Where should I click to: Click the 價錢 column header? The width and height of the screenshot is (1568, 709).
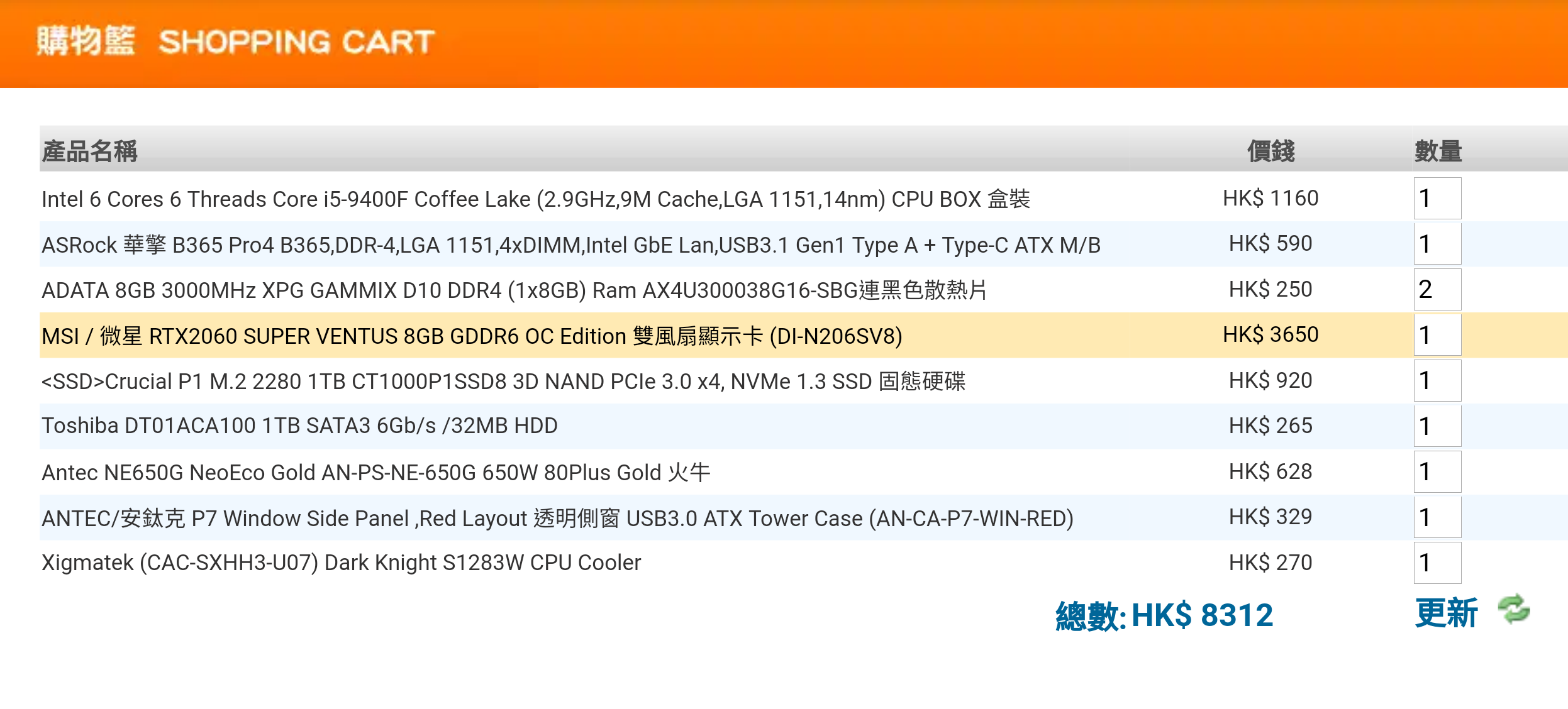click(x=1271, y=151)
